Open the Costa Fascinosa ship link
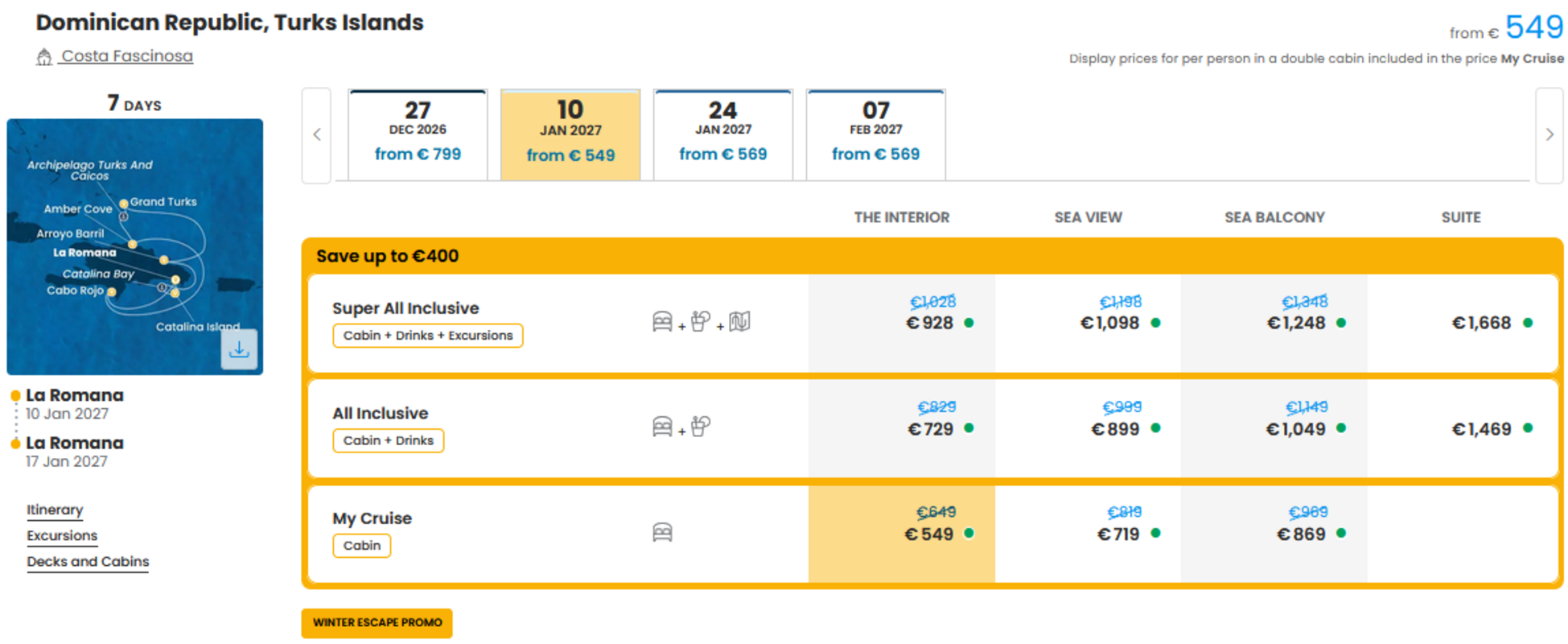The image size is (1568, 644). pos(127,56)
